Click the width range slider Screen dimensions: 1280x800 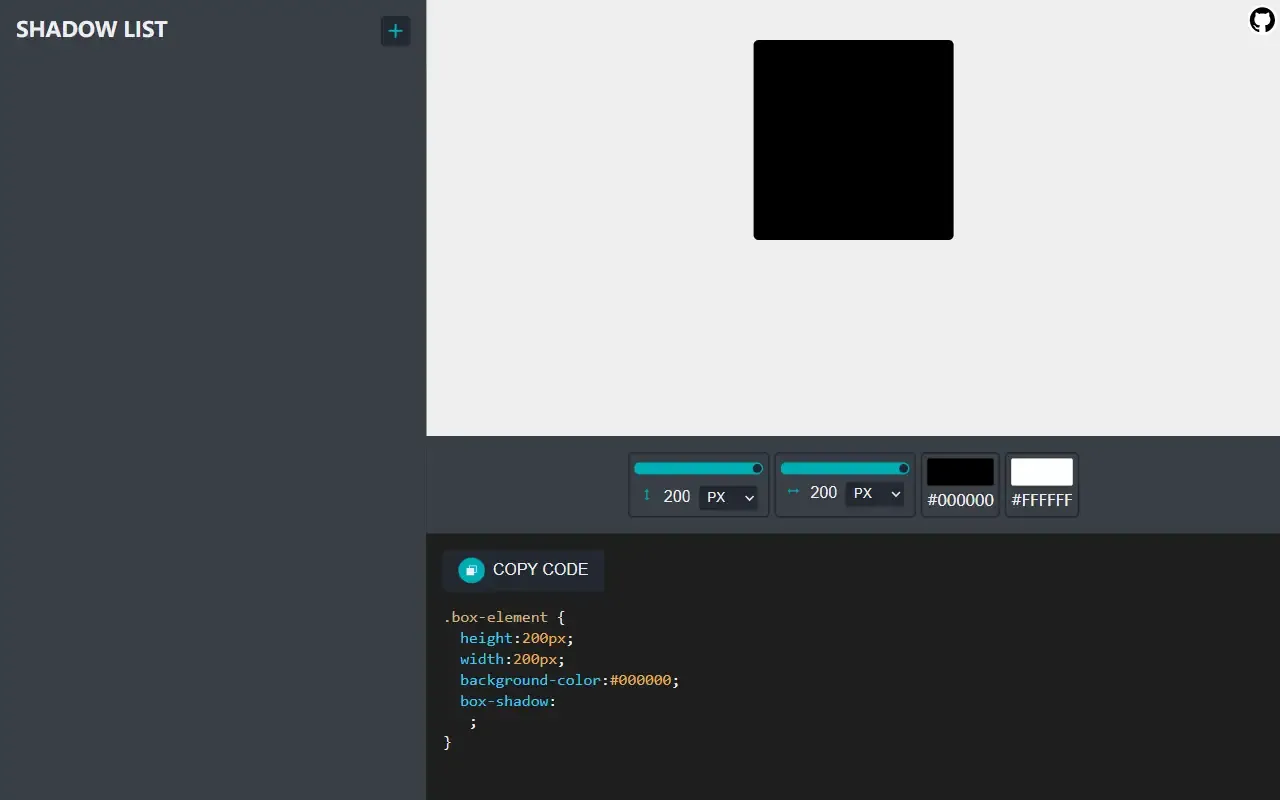point(845,468)
